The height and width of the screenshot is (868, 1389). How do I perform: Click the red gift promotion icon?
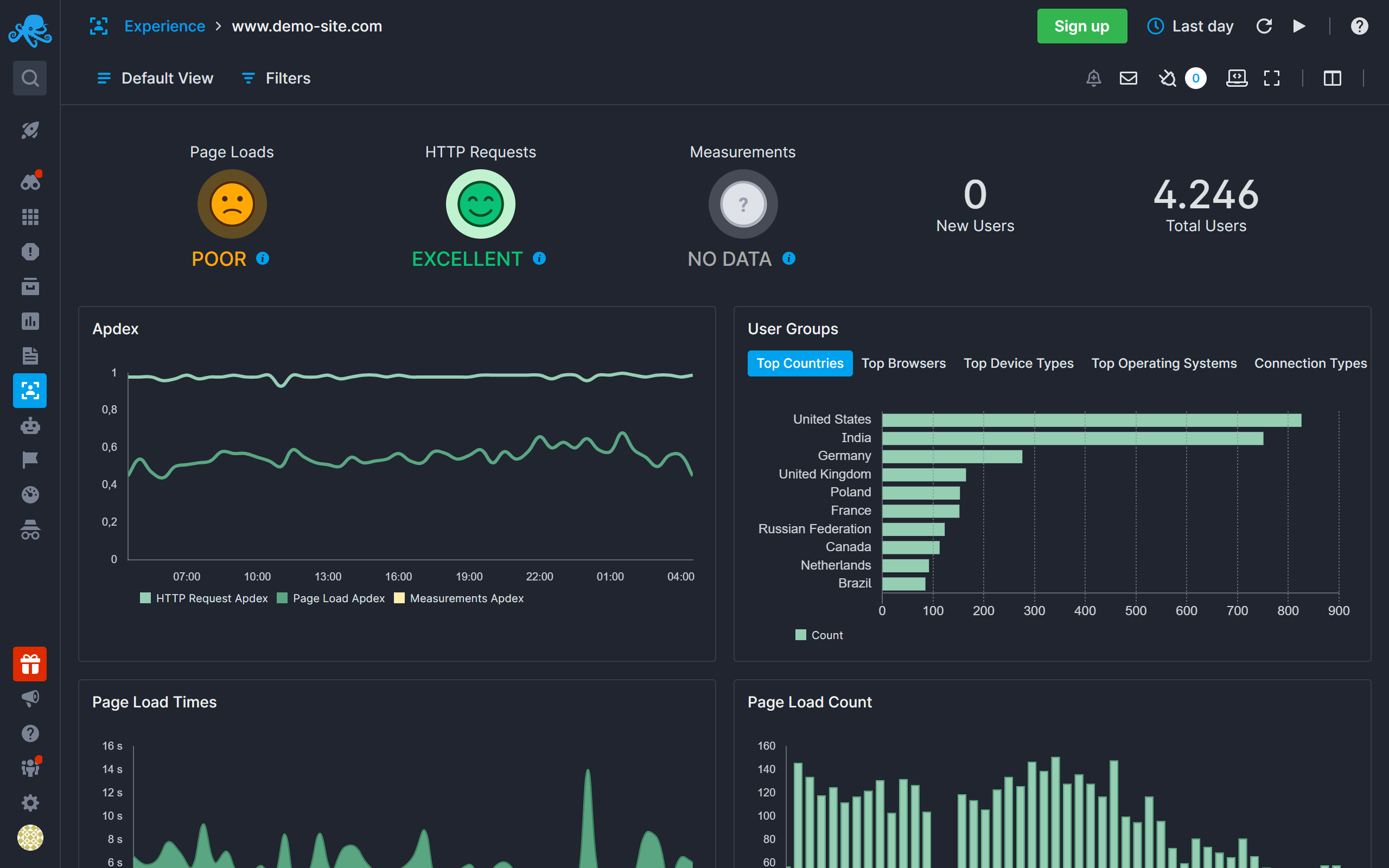click(x=30, y=663)
